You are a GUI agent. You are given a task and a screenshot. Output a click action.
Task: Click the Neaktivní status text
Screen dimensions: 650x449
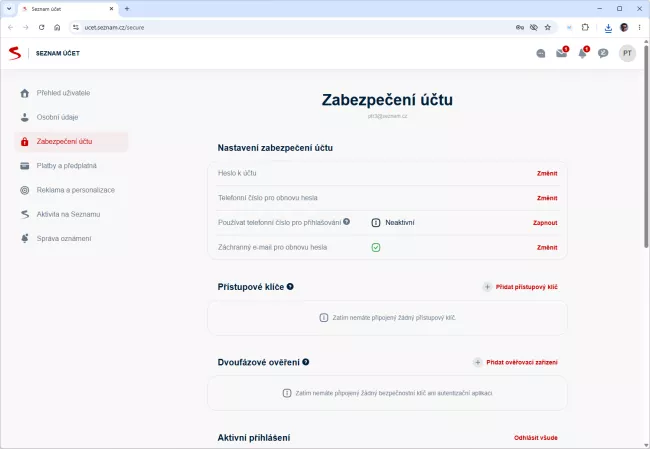pos(400,223)
